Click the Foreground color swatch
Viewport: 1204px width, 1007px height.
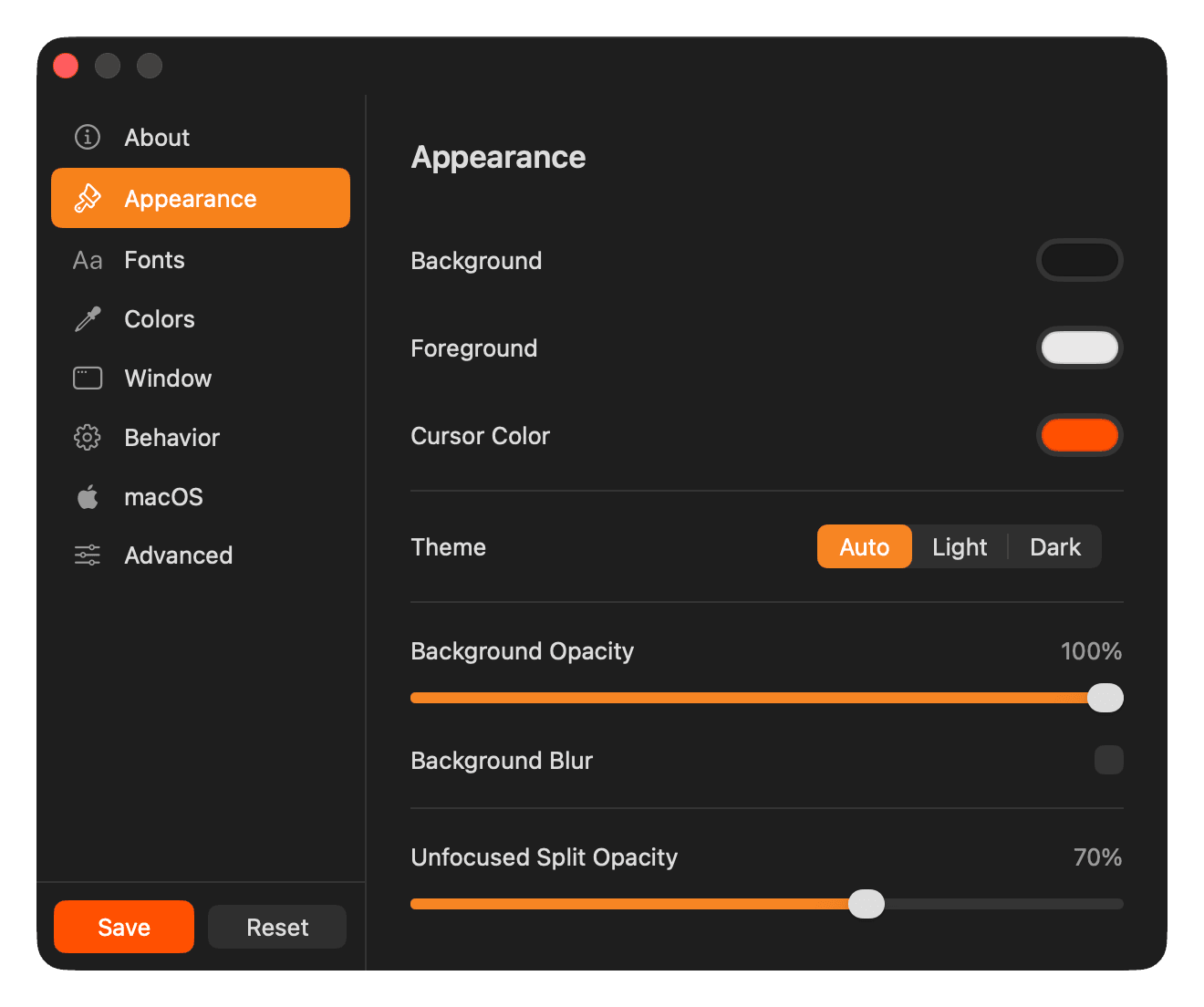pos(1079,348)
